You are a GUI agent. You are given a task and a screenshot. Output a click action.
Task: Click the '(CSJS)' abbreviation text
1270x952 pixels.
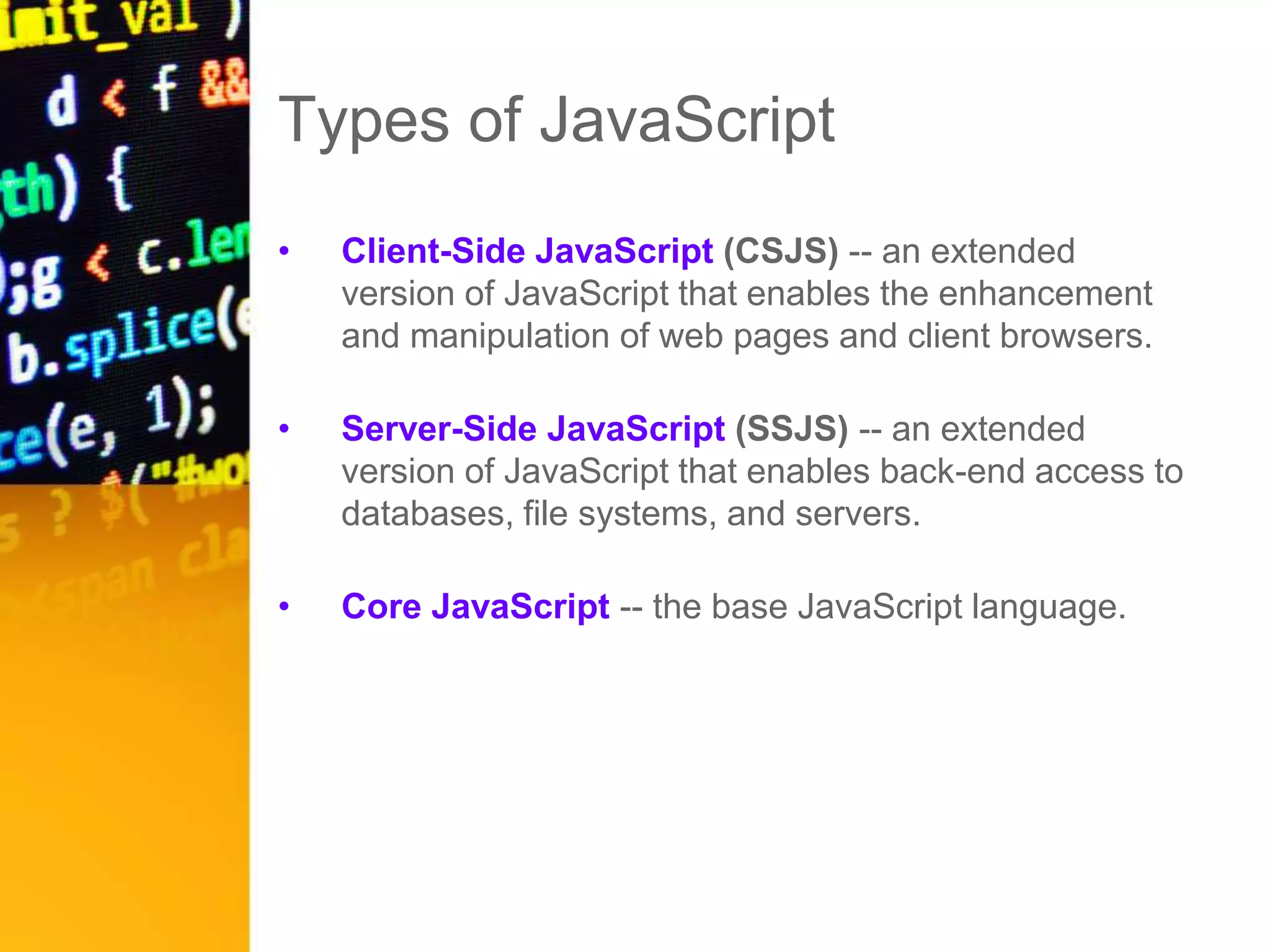(x=781, y=252)
